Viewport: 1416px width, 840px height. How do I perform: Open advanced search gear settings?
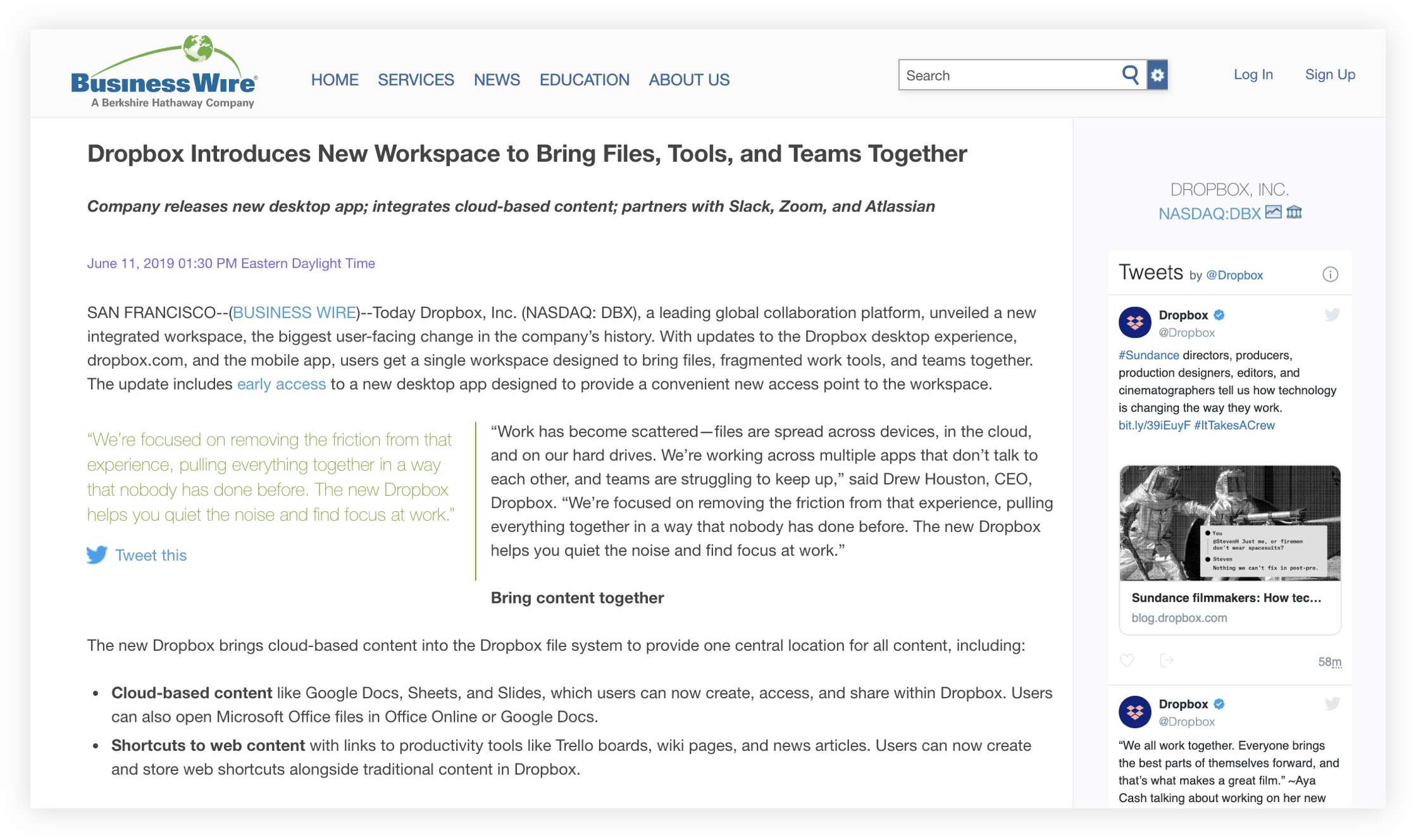[1157, 75]
